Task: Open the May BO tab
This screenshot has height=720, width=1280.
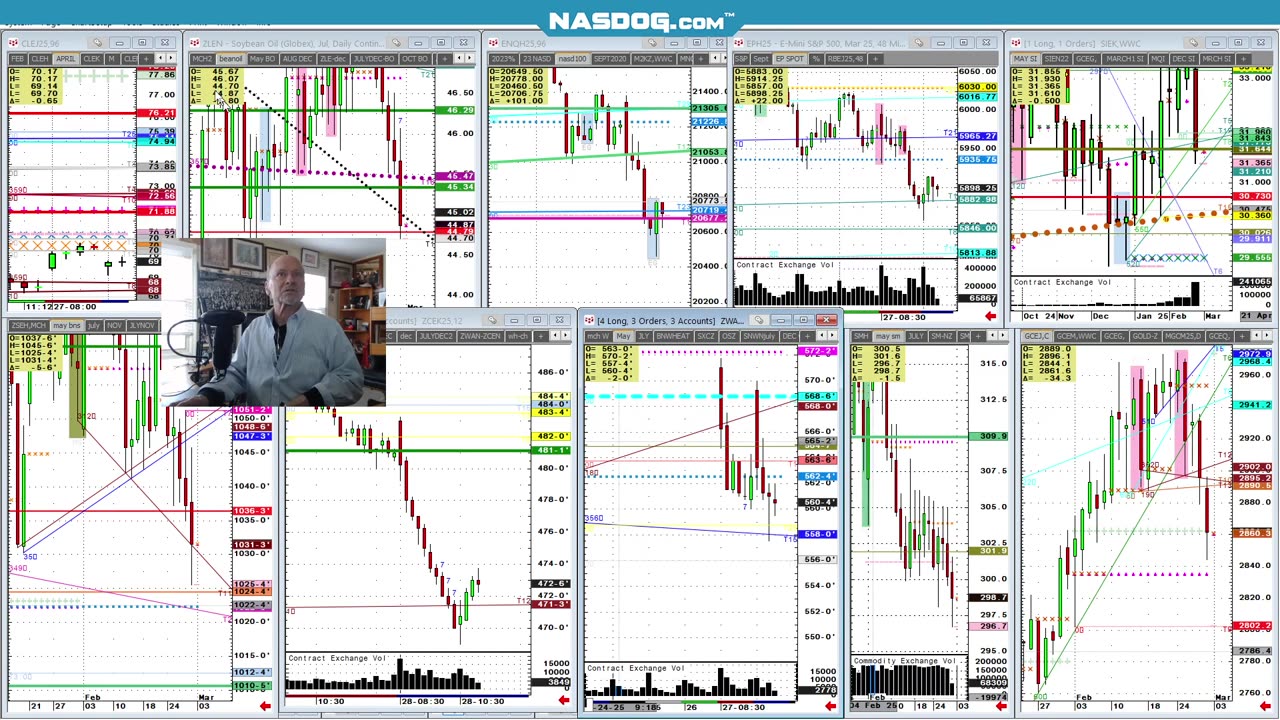Action: pos(262,59)
